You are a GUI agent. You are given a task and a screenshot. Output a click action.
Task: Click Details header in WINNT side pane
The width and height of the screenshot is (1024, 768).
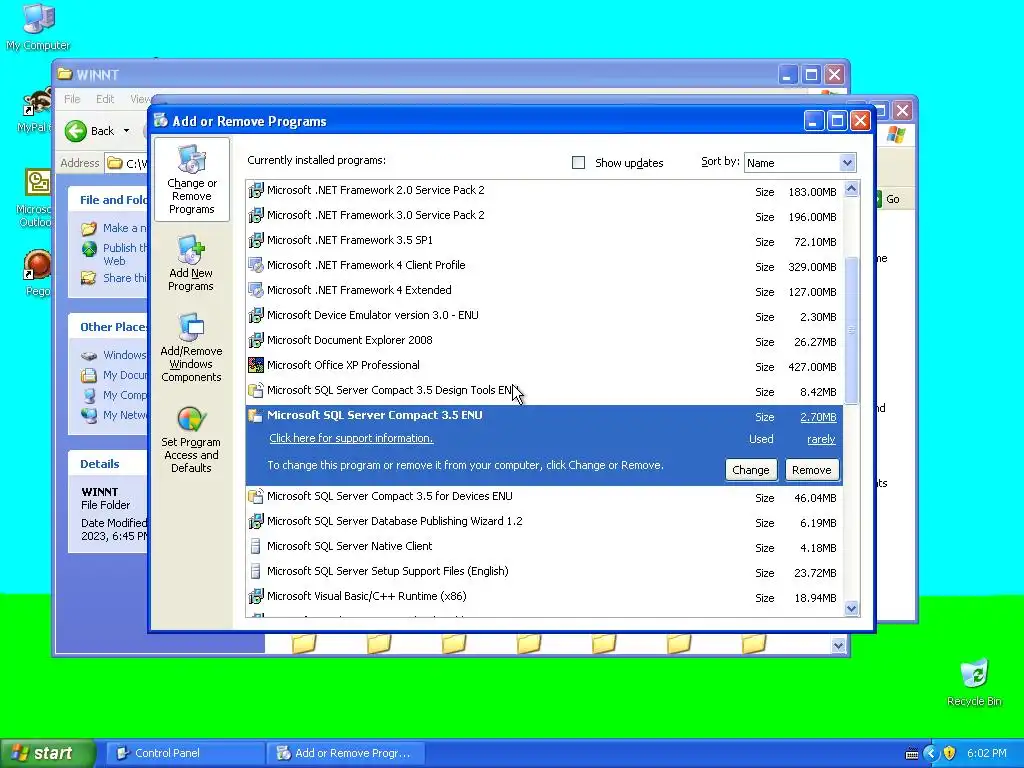point(100,464)
